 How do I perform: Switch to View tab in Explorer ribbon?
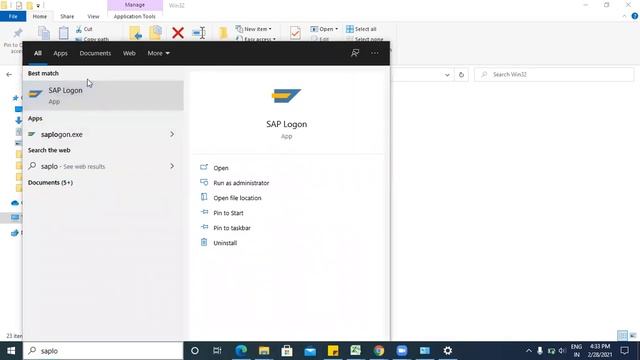93,16
